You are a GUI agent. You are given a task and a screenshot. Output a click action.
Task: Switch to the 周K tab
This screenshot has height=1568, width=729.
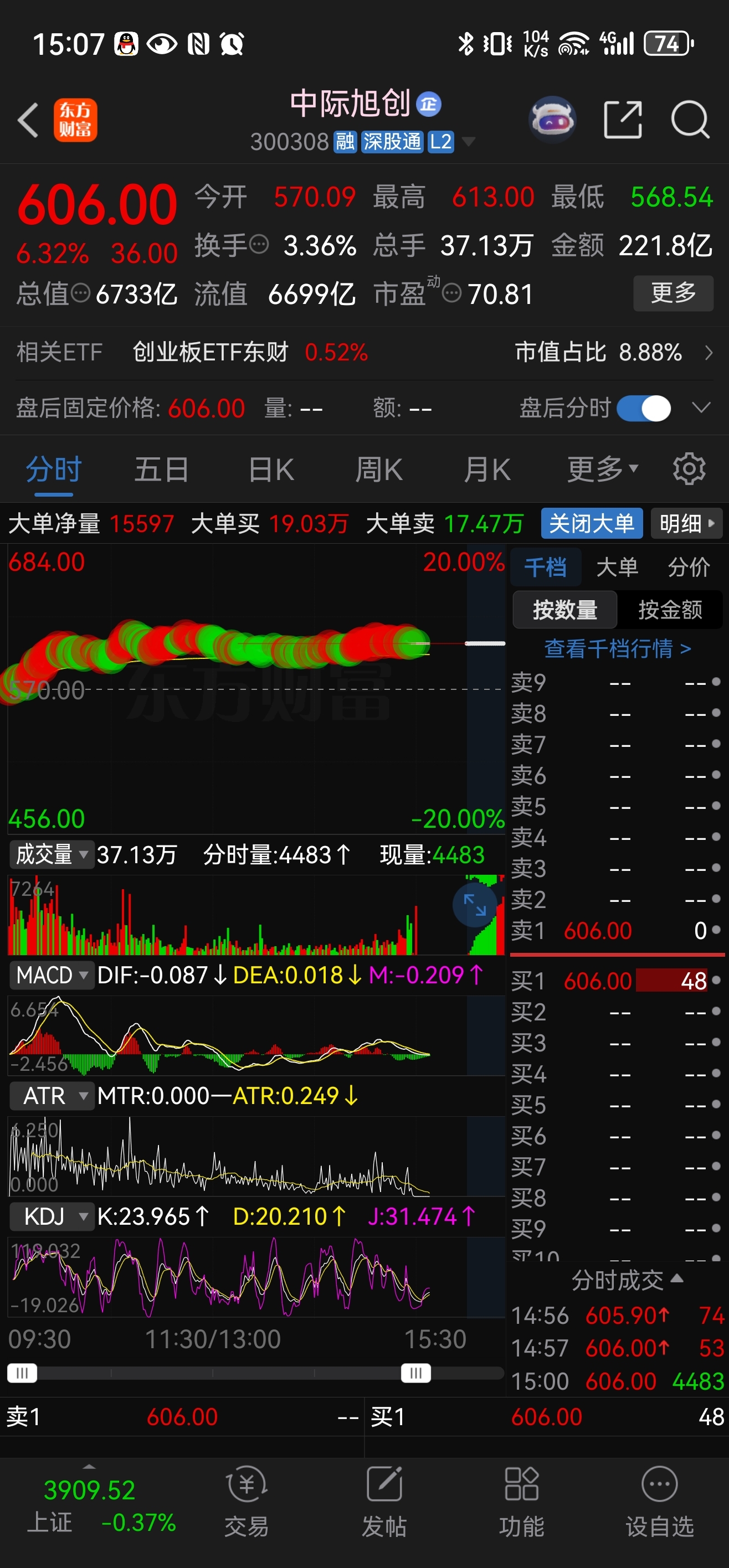[379, 470]
